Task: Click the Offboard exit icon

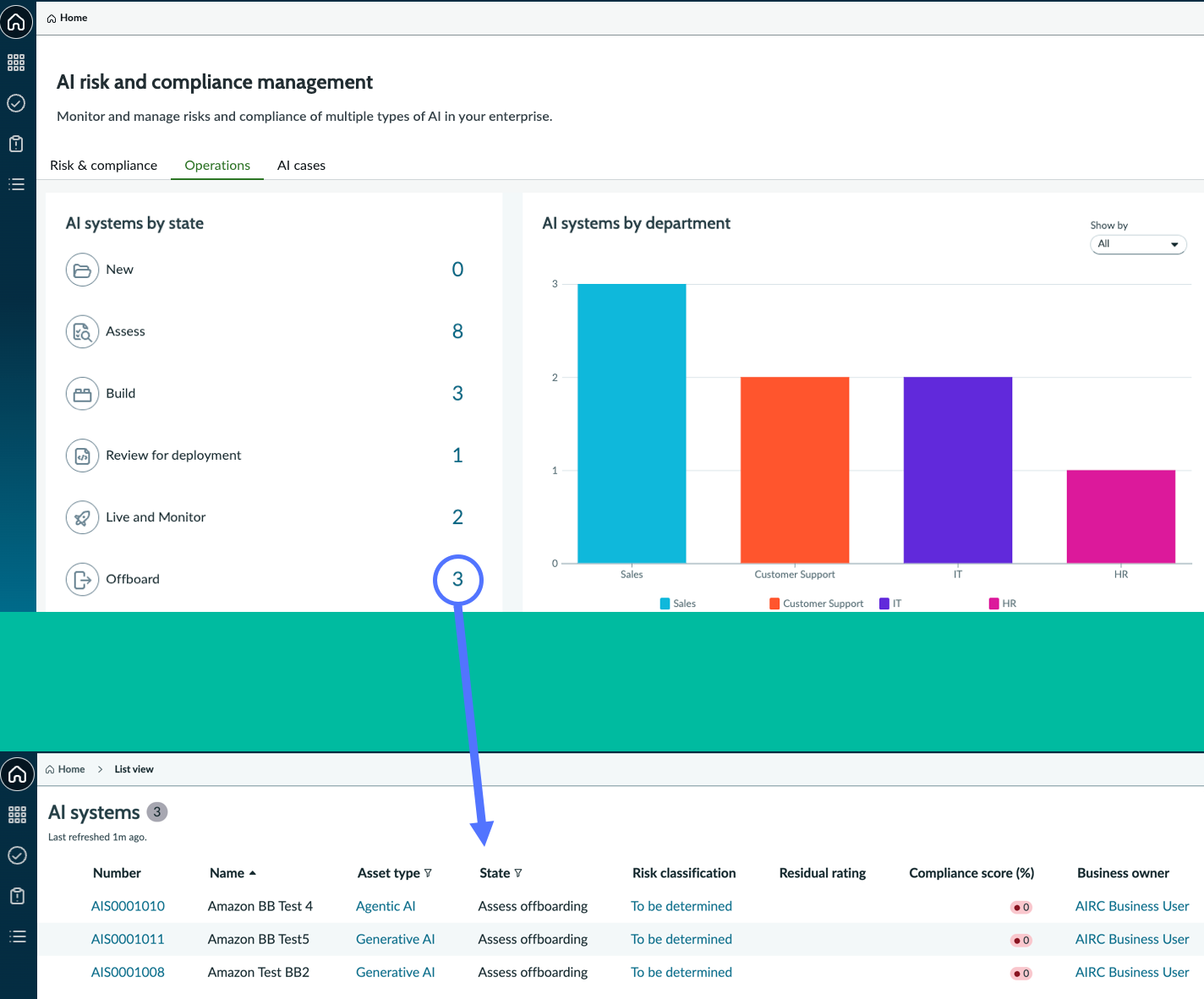Action: click(82, 580)
